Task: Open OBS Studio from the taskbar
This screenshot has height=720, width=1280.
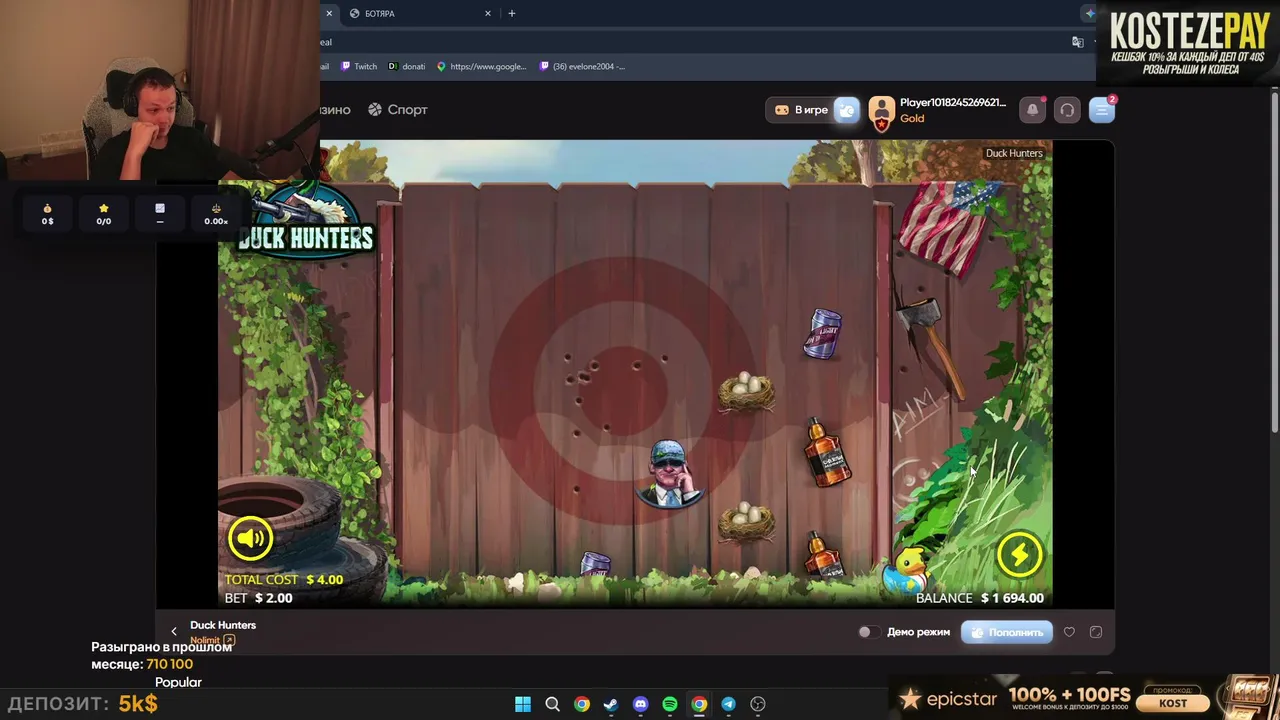Action: coord(758,704)
